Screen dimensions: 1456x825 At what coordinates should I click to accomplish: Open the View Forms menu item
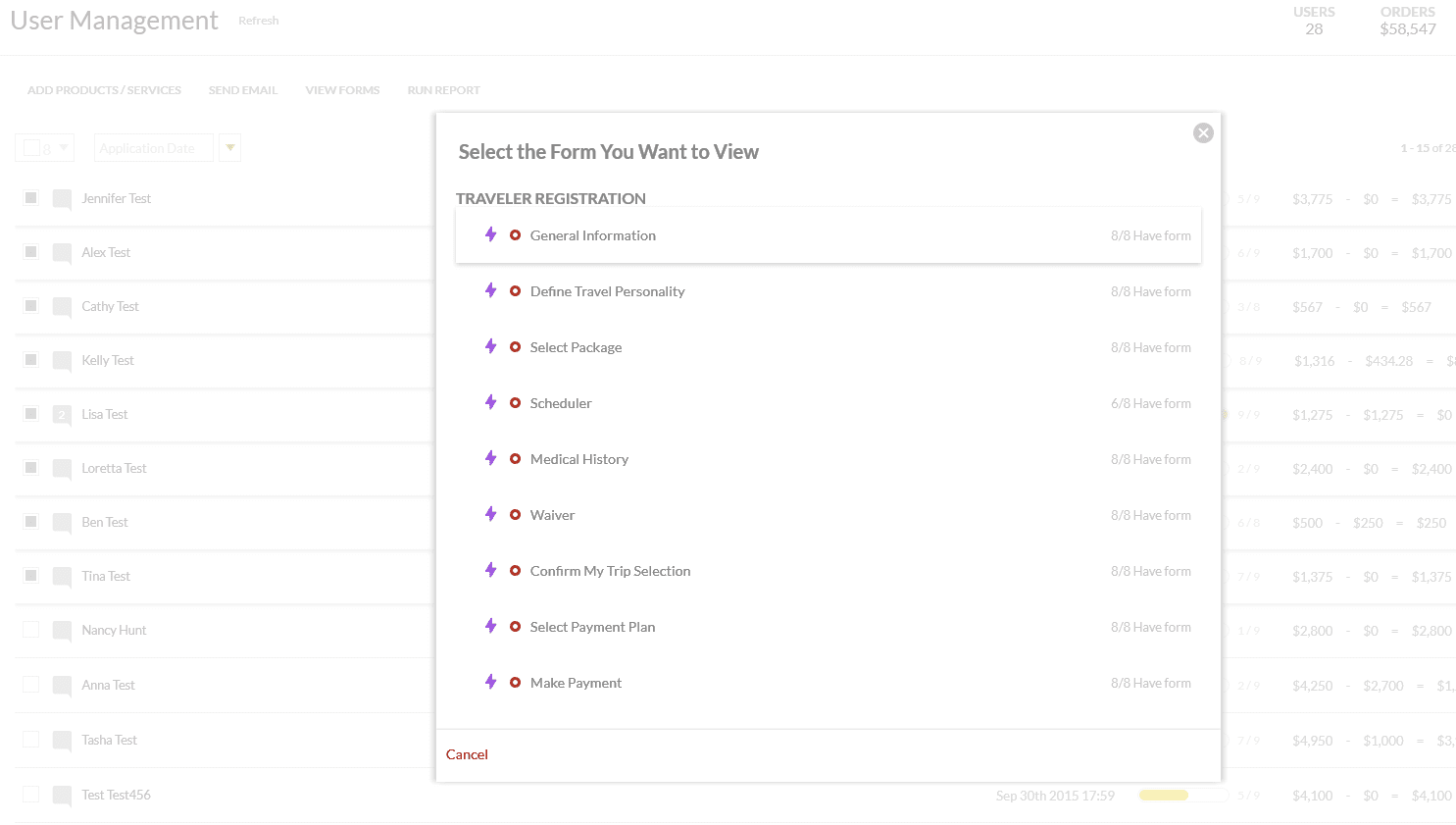point(342,90)
